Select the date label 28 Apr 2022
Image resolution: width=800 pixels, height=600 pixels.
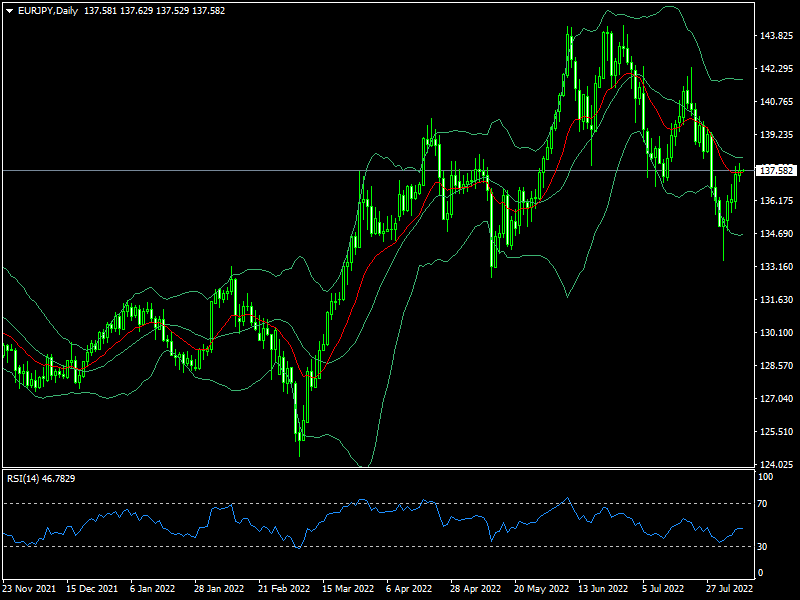476,588
